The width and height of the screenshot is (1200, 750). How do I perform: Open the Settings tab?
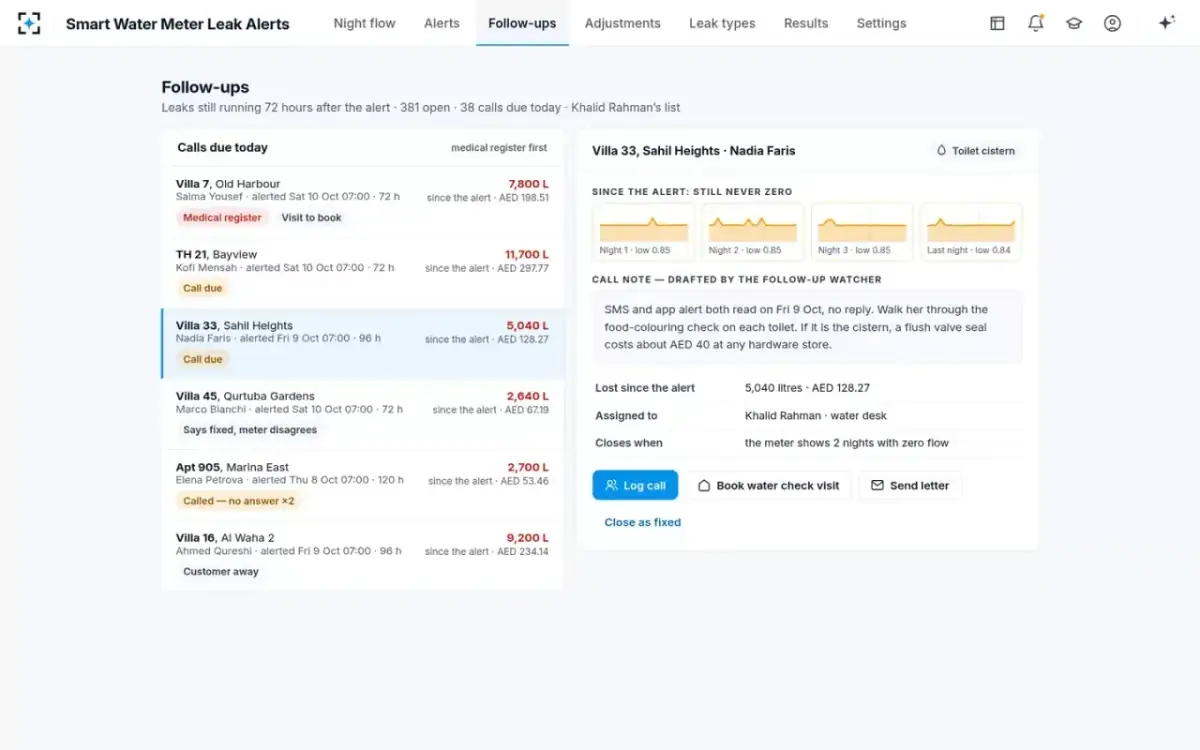[881, 23]
